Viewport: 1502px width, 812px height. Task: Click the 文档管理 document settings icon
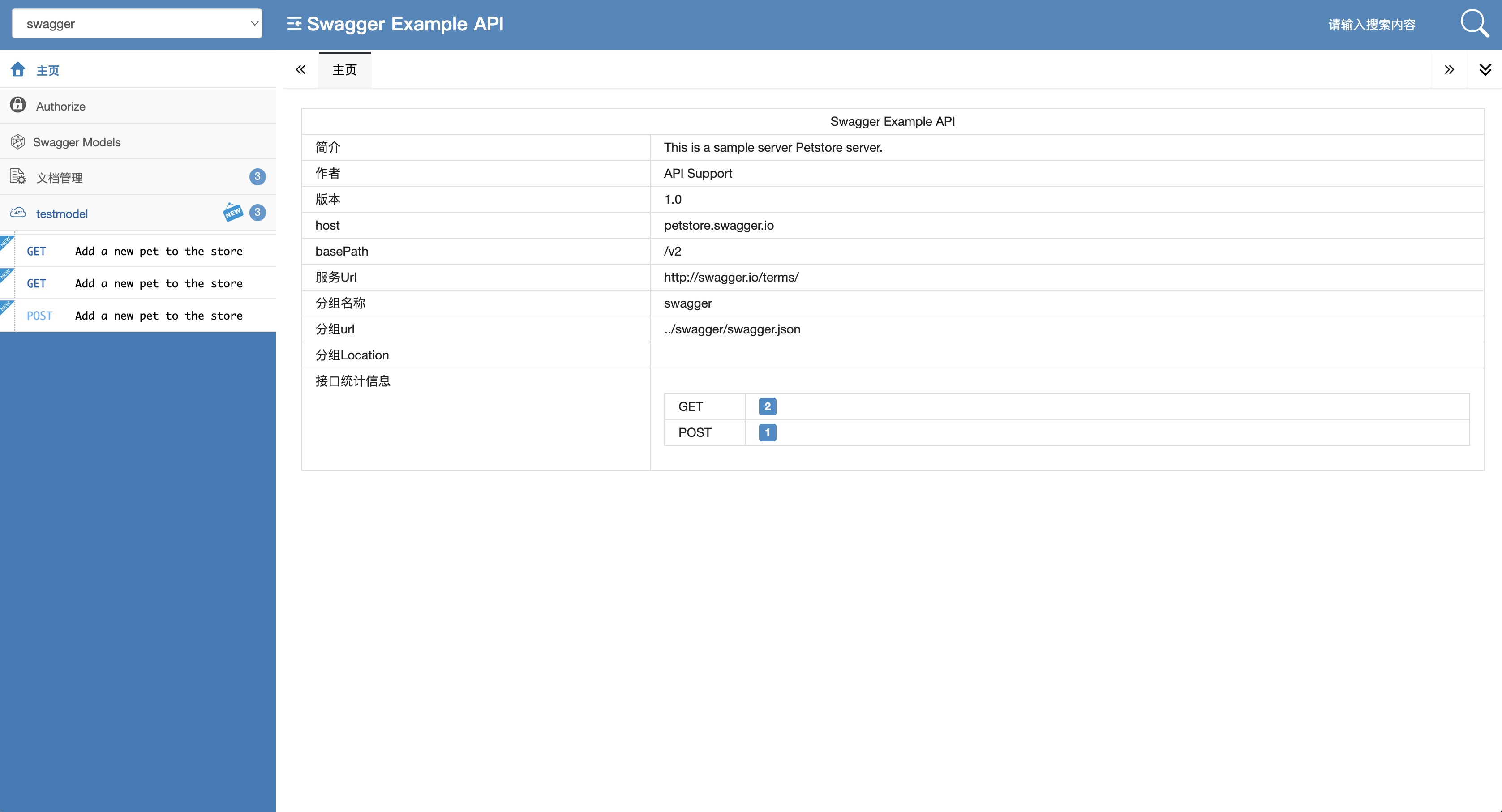tap(17, 176)
